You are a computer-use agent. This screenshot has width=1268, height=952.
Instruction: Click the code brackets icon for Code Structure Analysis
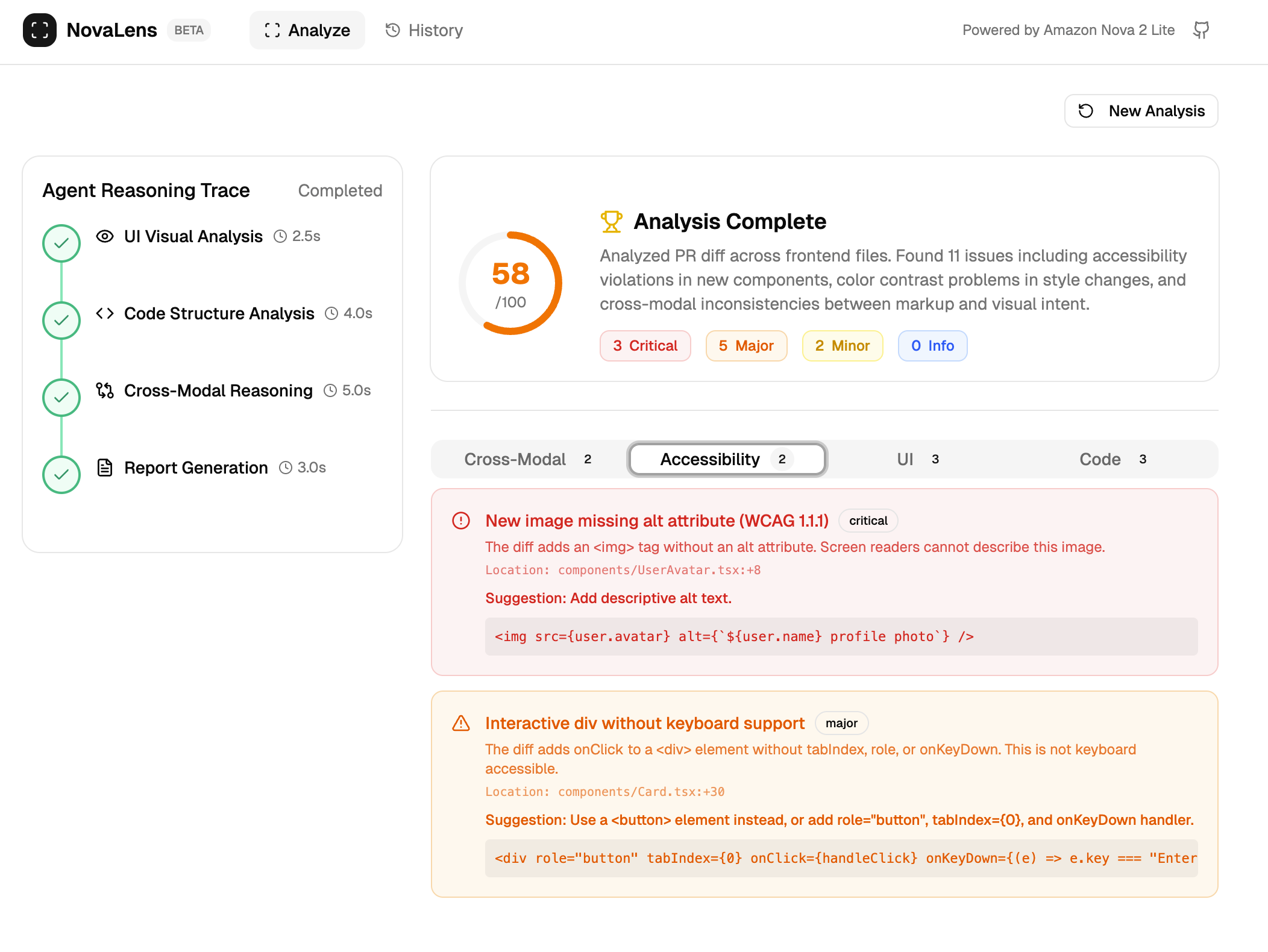(105, 313)
